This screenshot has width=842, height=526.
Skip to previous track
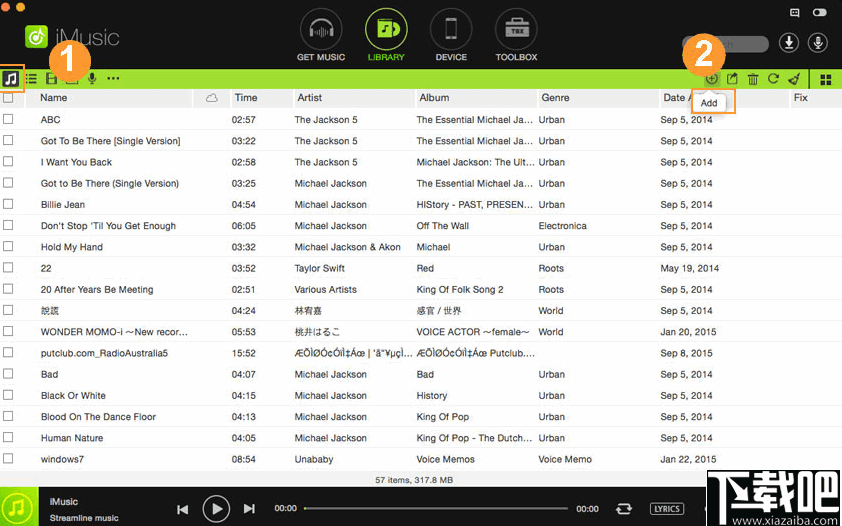[x=183, y=509]
